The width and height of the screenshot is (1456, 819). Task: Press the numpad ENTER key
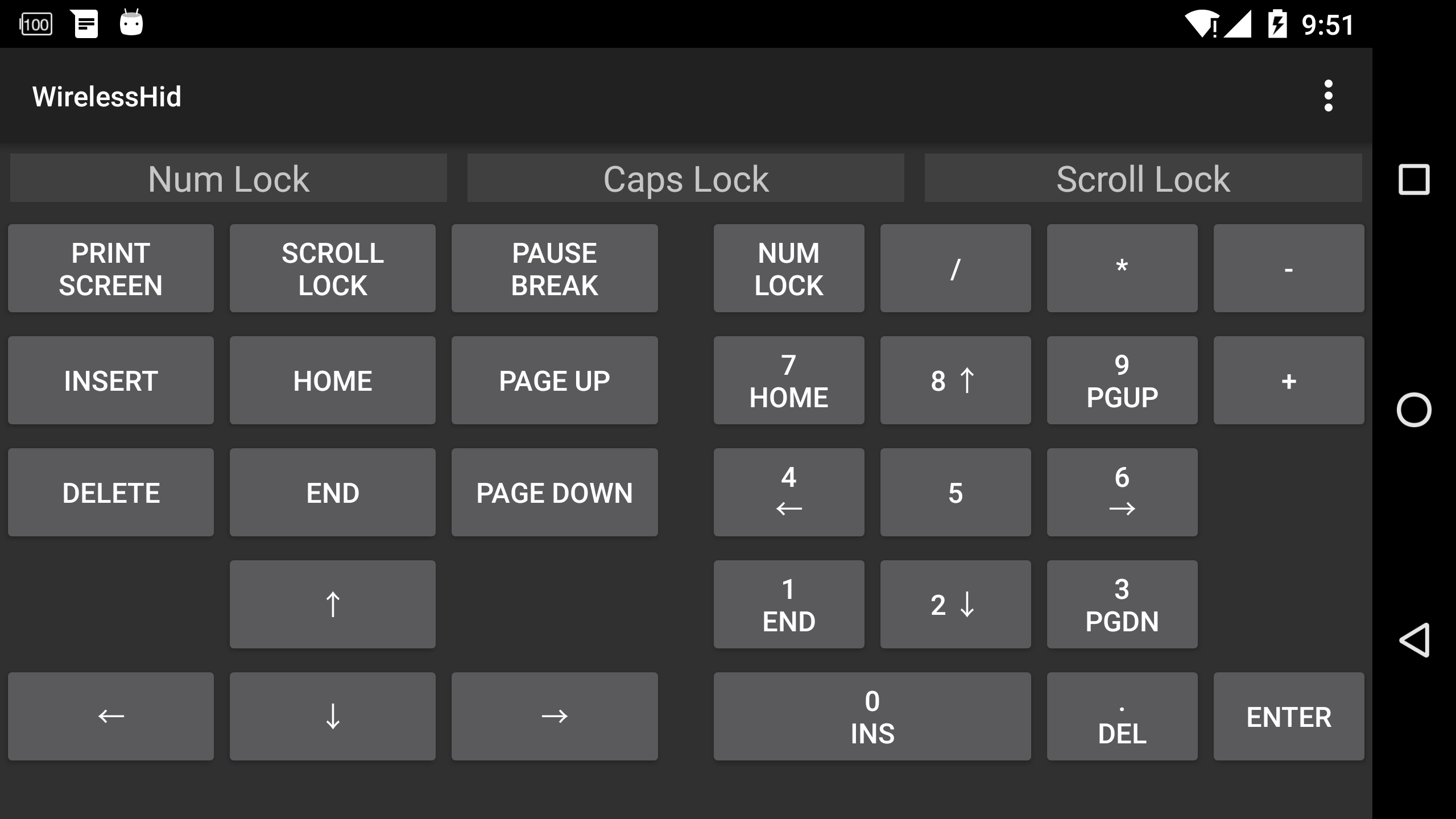coord(1289,716)
